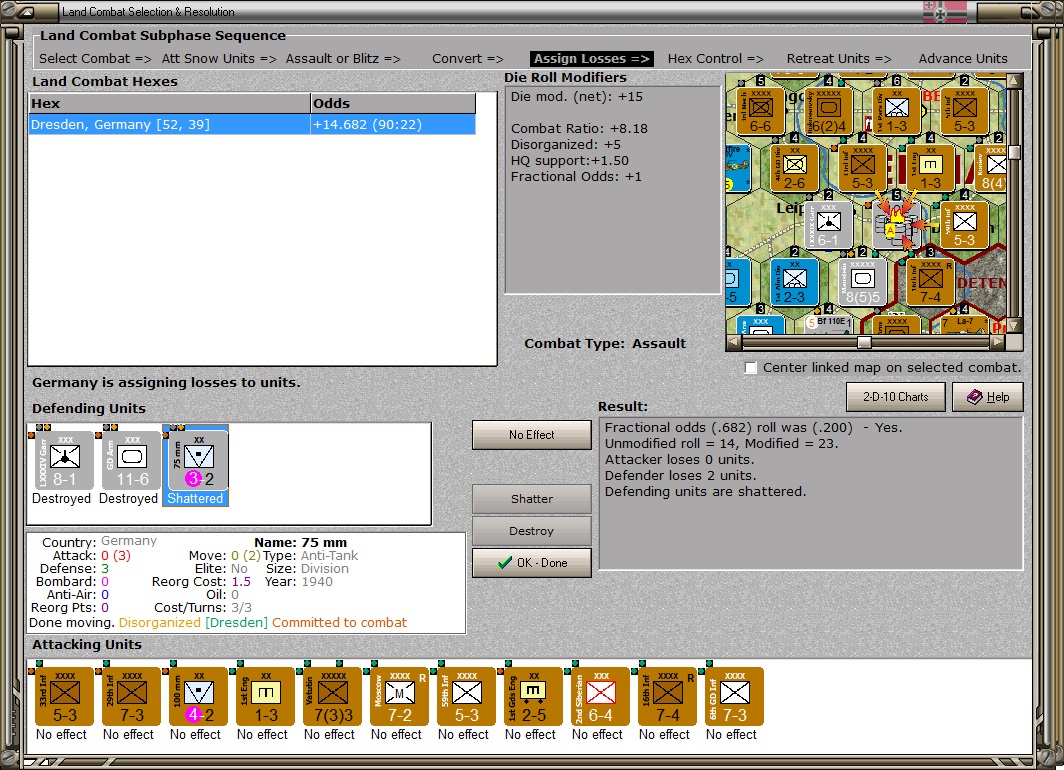Click the 7-4 infantry counter on map
The image size is (1064, 770).
930,282
